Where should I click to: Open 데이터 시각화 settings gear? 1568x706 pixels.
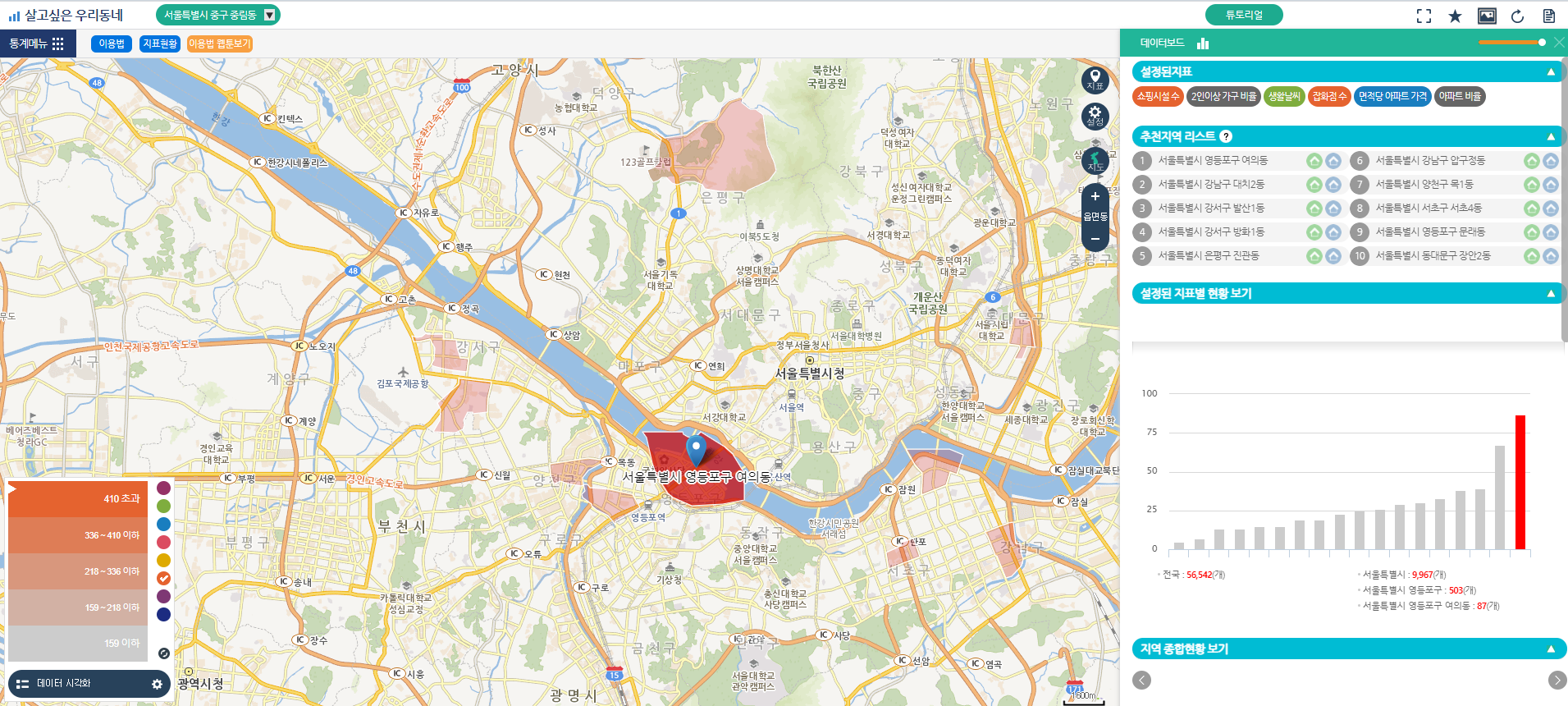tap(157, 684)
